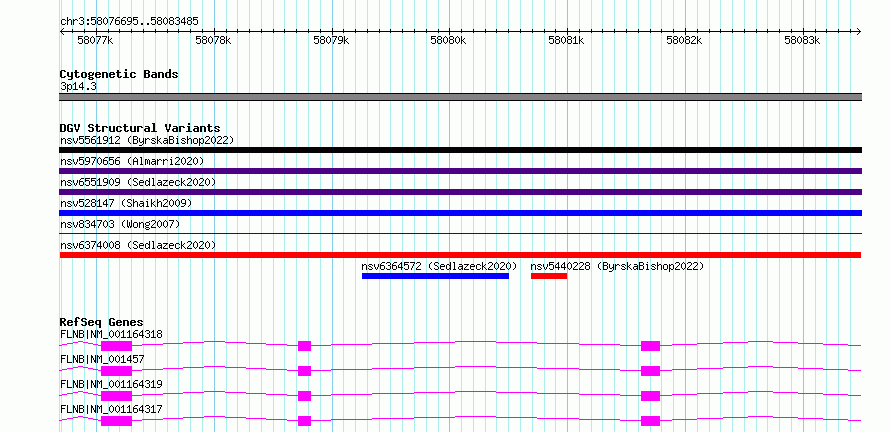The image size is (890, 432).
Task: Click the Cytogenetic Bands track title
Action: [x=119, y=74]
